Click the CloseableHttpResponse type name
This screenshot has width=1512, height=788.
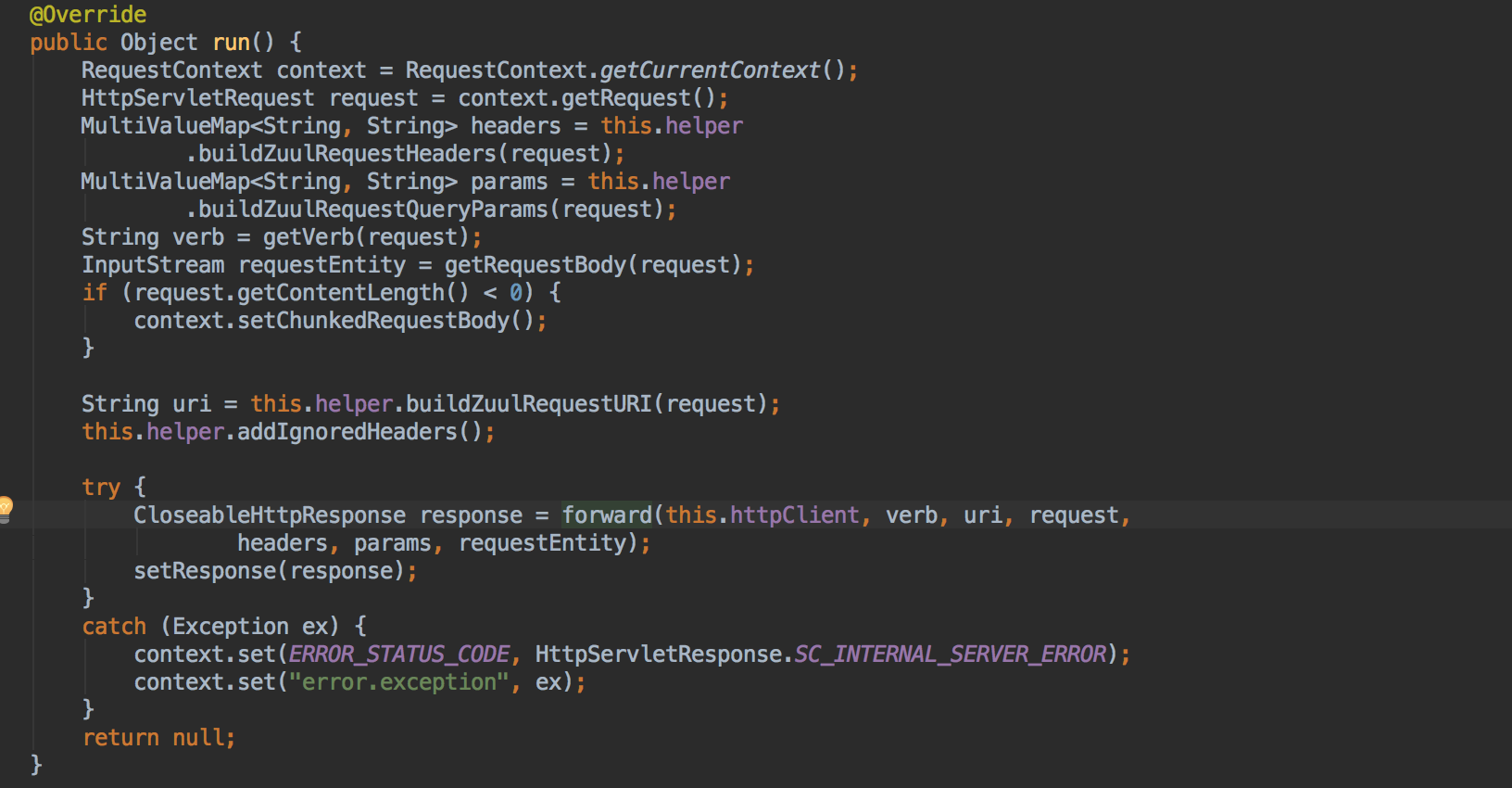tap(270, 515)
